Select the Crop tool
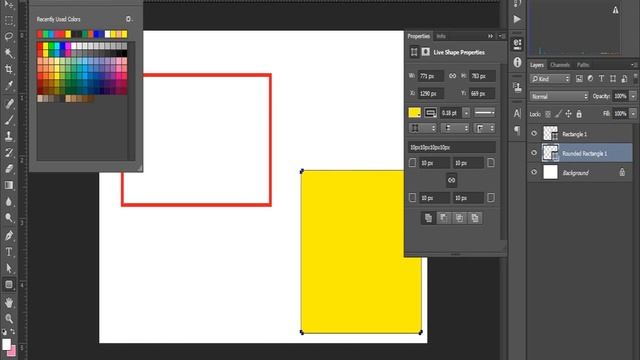This screenshot has height=360, width=640. pyautogui.click(x=9, y=69)
